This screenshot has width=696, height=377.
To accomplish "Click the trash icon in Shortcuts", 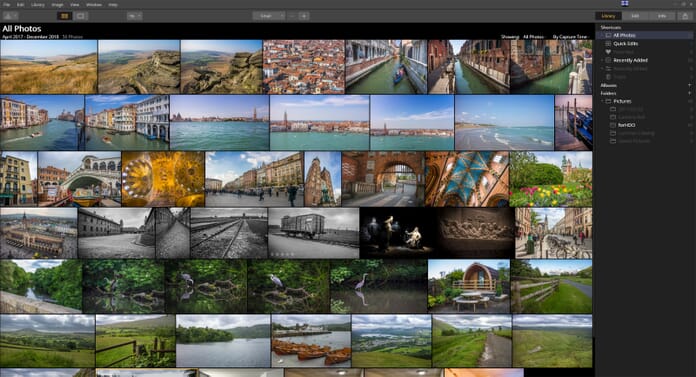I will pyautogui.click(x=608, y=76).
